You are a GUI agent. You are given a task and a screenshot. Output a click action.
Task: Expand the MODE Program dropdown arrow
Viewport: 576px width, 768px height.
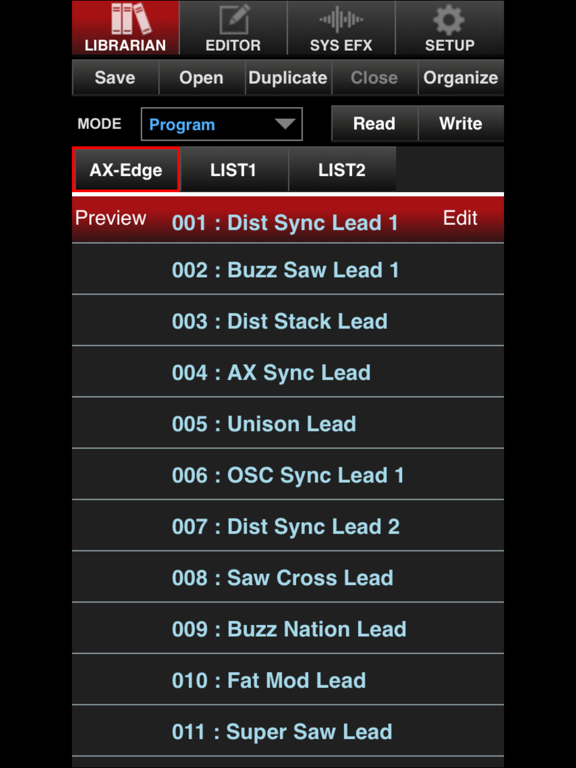point(285,124)
